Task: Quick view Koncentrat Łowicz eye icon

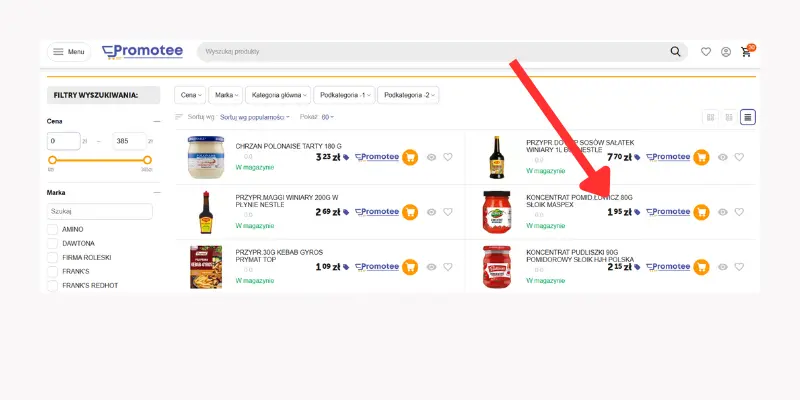Action: coord(723,212)
